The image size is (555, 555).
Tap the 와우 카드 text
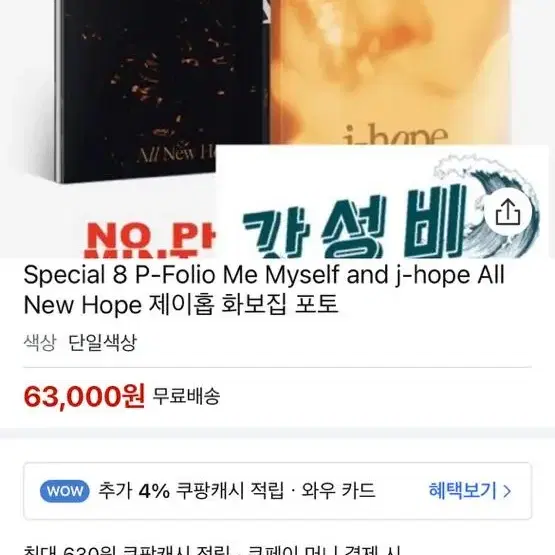point(338,491)
